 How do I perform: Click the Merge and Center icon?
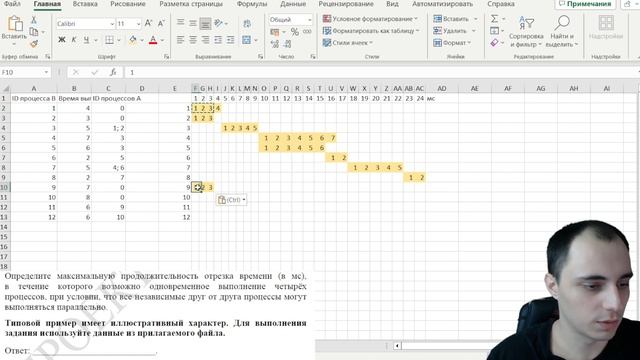coord(246,40)
